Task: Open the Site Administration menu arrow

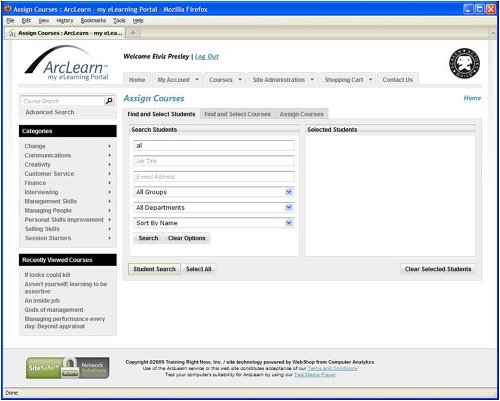Action: point(312,80)
